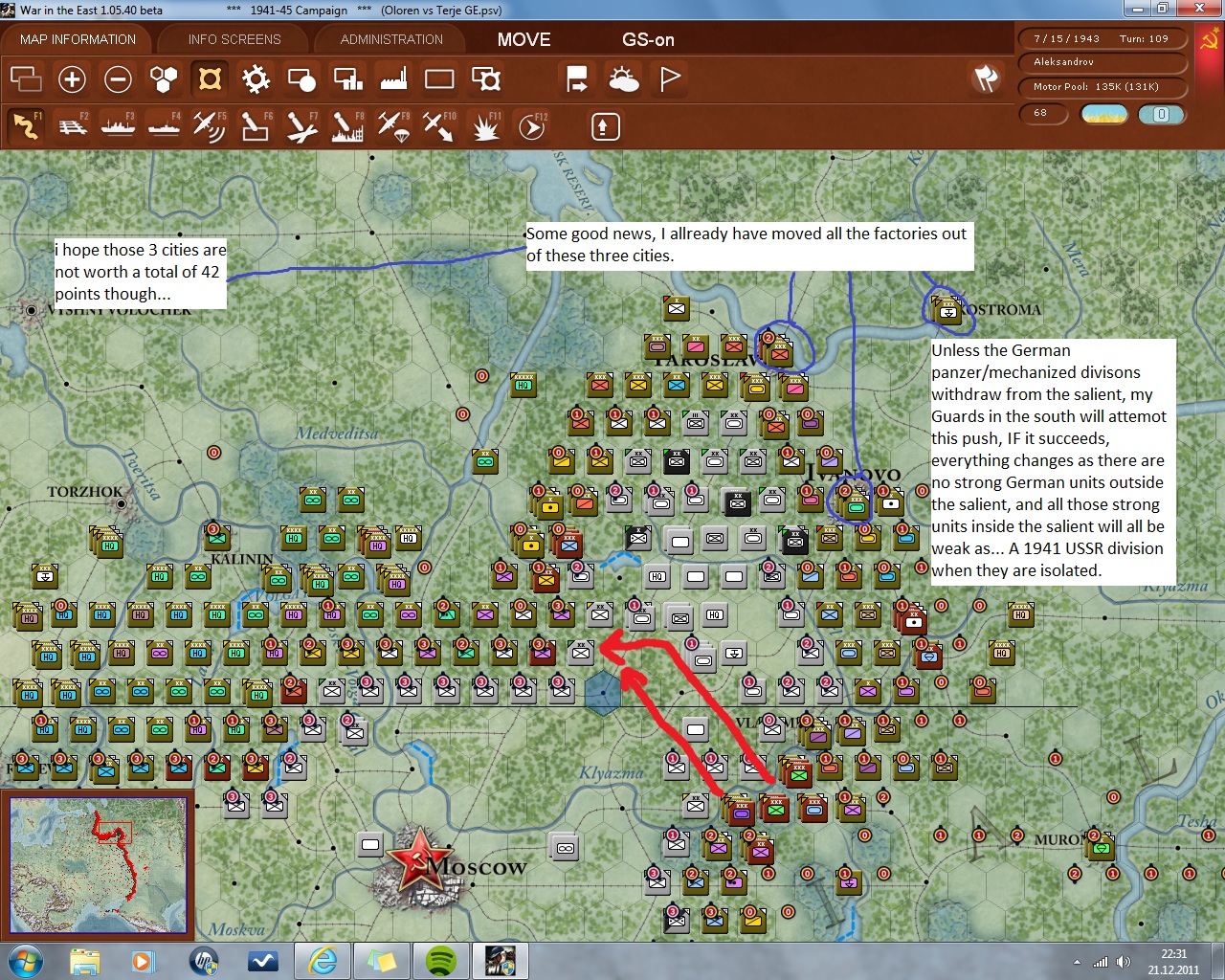The image size is (1225, 980).
Task: Open Spotify from the taskbar
Action: click(440, 960)
